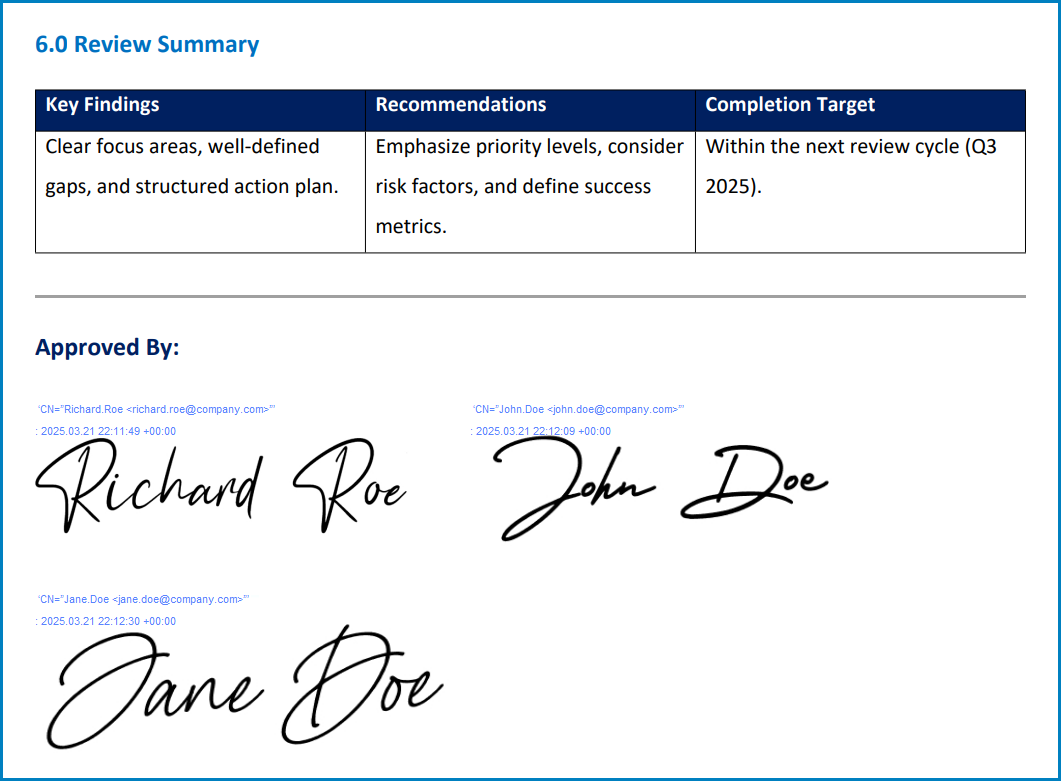Click the 'Approved By:' heading
The width and height of the screenshot is (1061, 781).
click(107, 347)
